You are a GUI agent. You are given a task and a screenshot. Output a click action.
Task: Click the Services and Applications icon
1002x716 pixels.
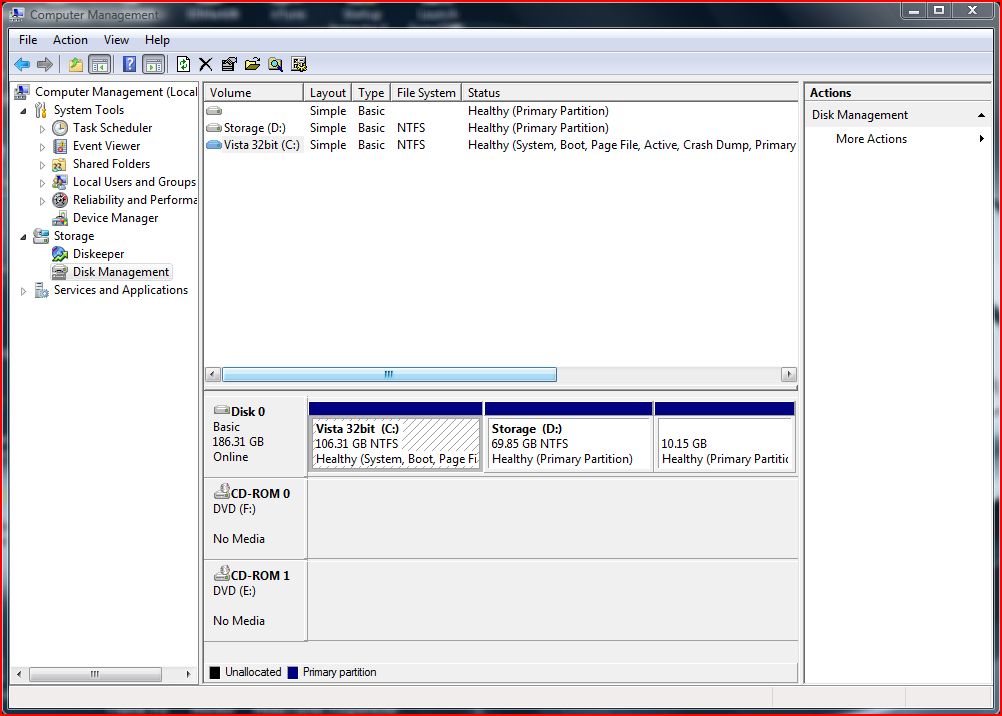(x=42, y=290)
